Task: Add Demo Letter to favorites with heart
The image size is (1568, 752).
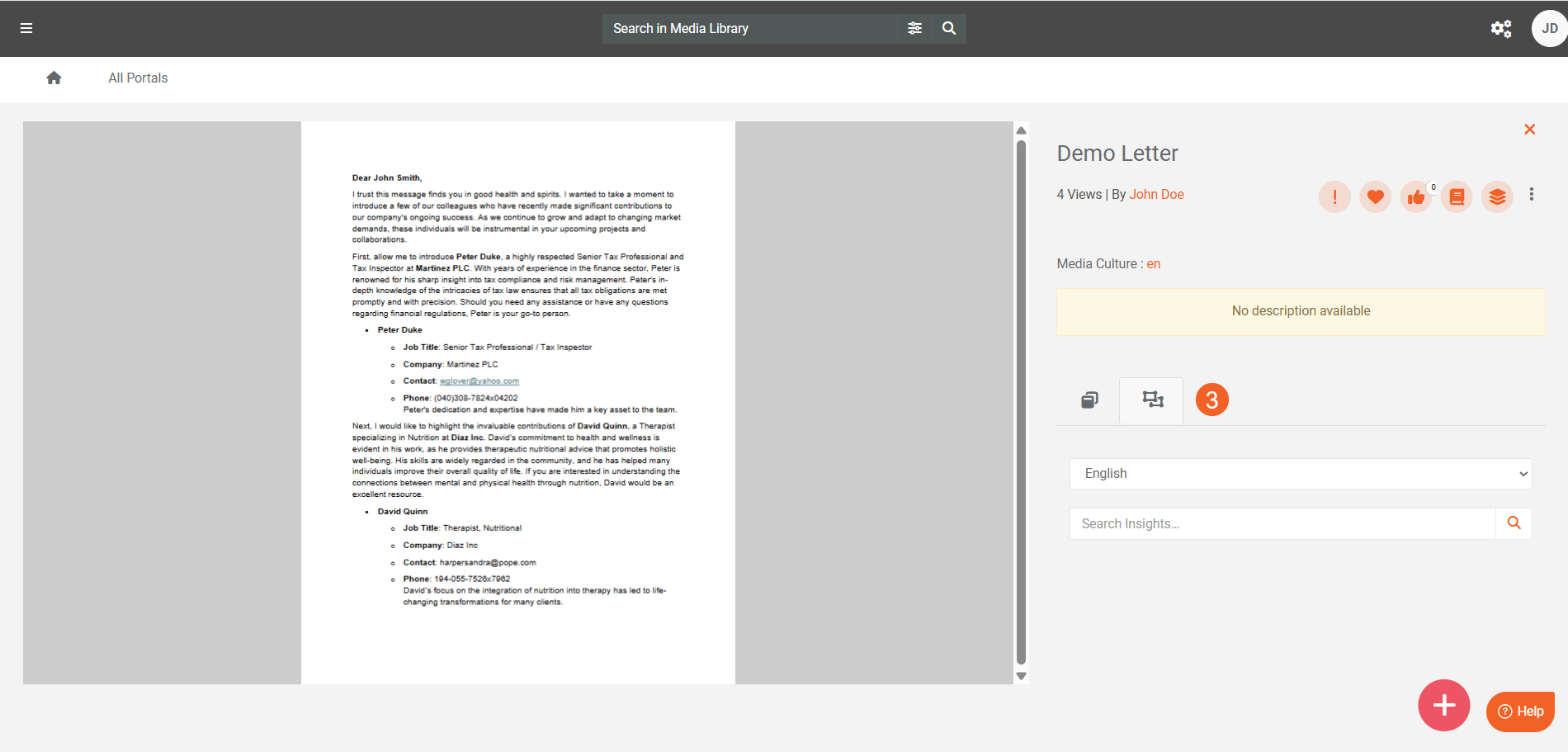Action: pyautogui.click(x=1375, y=196)
